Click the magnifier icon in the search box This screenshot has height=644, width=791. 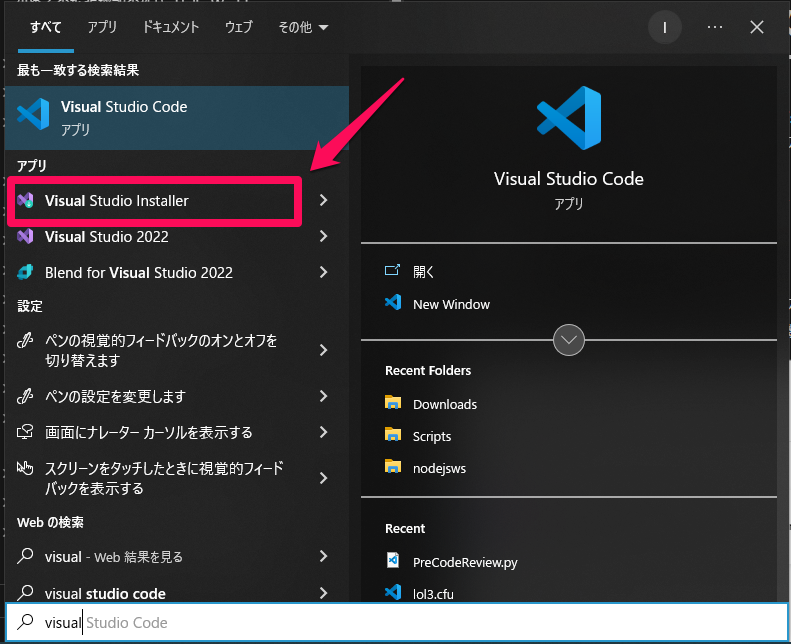pyautogui.click(x=25, y=622)
